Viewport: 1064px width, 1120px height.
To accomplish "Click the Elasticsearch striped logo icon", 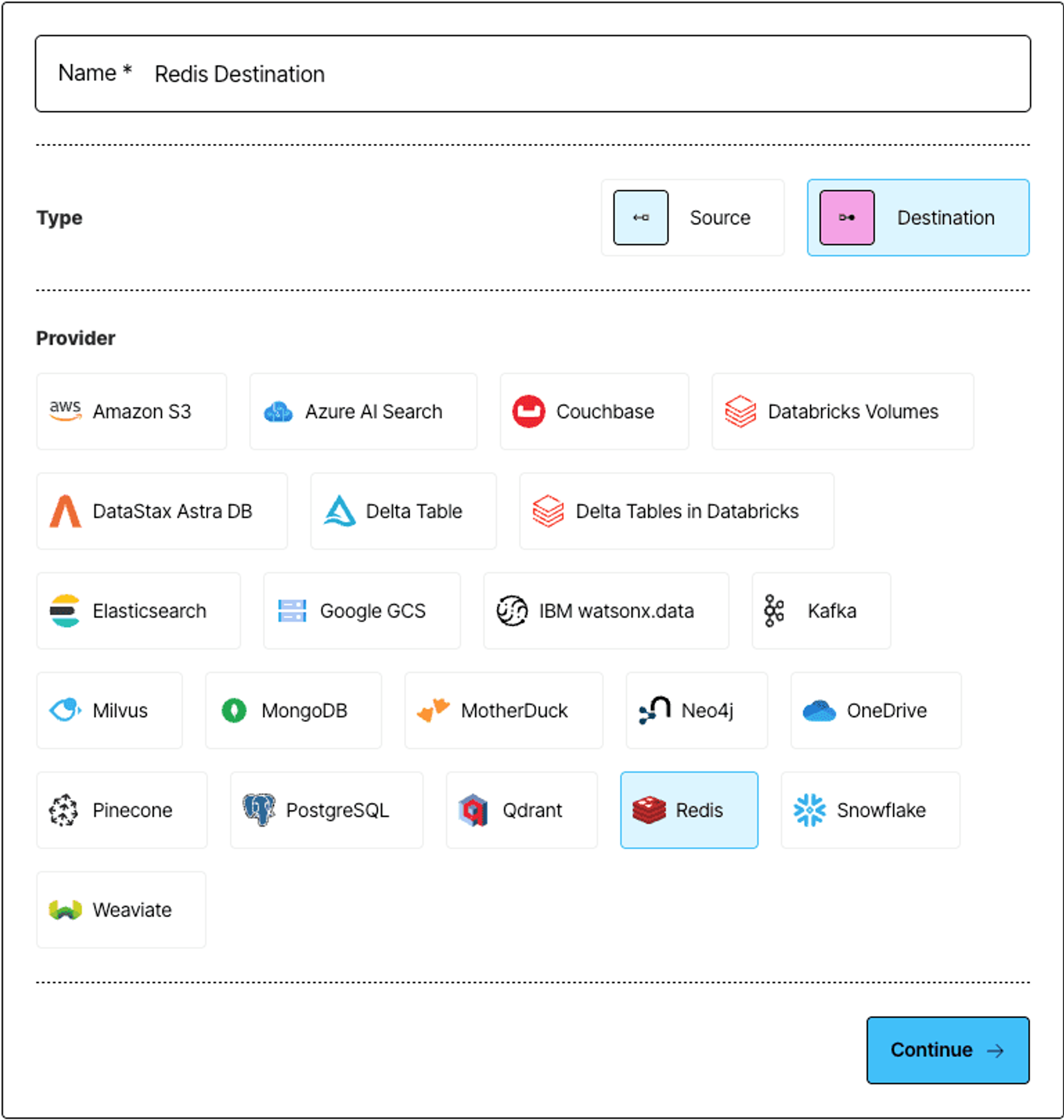I will point(65,611).
